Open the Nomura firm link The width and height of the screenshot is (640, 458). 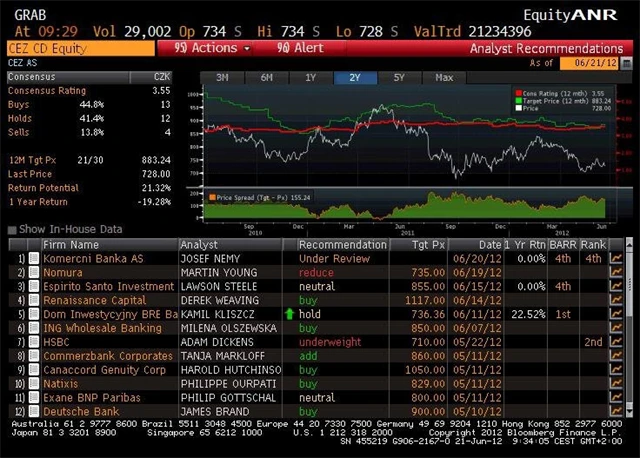63,272
